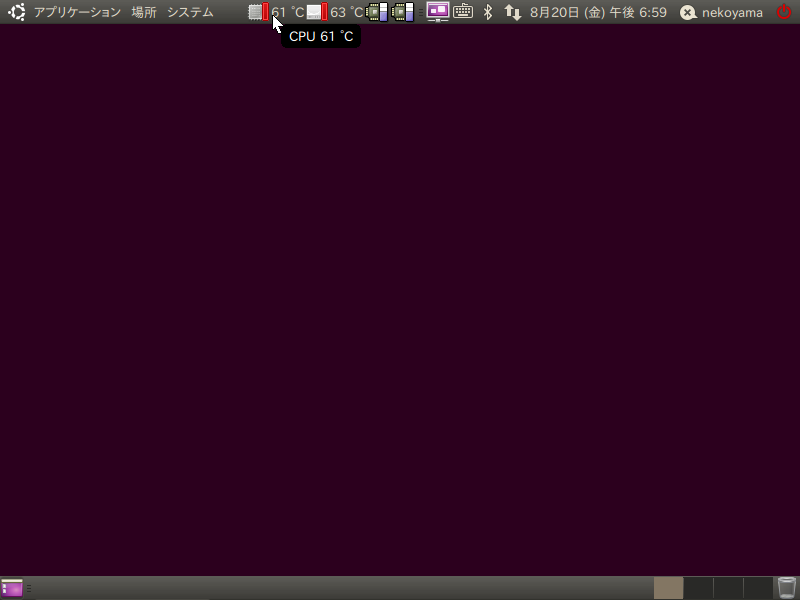Image resolution: width=800 pixels, height=600 pixels.
Task: Click the 63 °C temperature reading
Action: pyautogui.click(x=346, y=12)
